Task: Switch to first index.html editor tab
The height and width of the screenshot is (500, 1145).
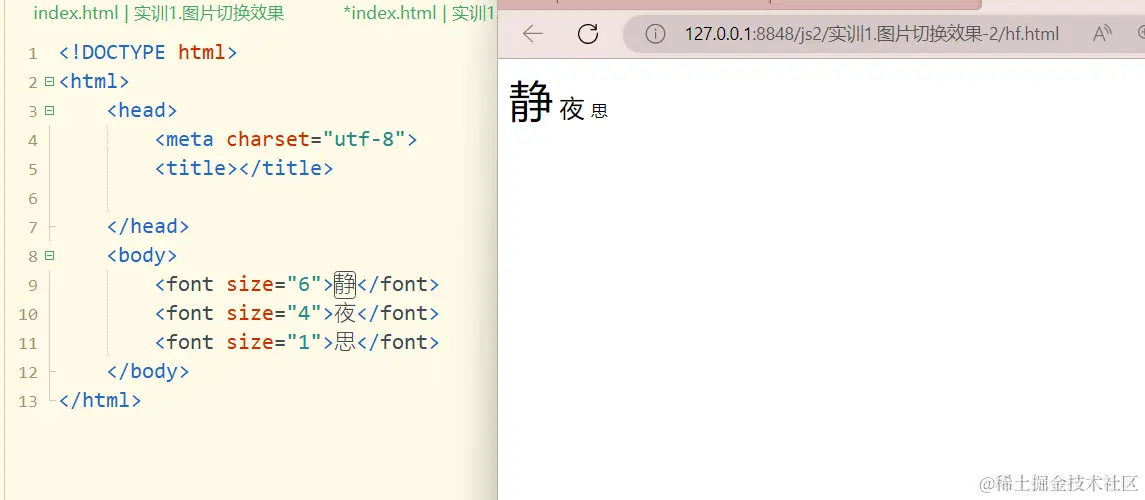Action: pos(158,13)
